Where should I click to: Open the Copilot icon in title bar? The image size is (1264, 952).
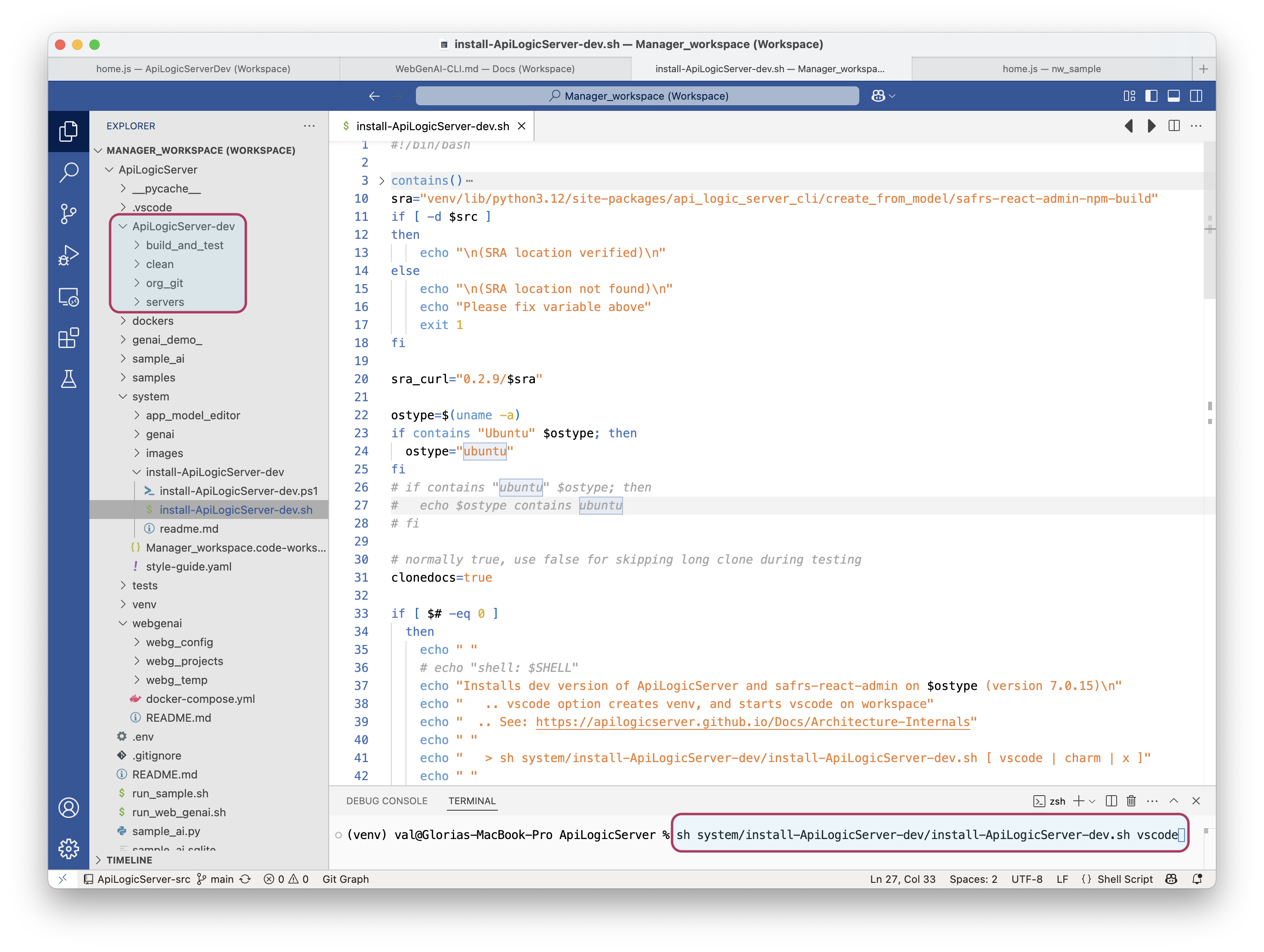click(878, 96)
